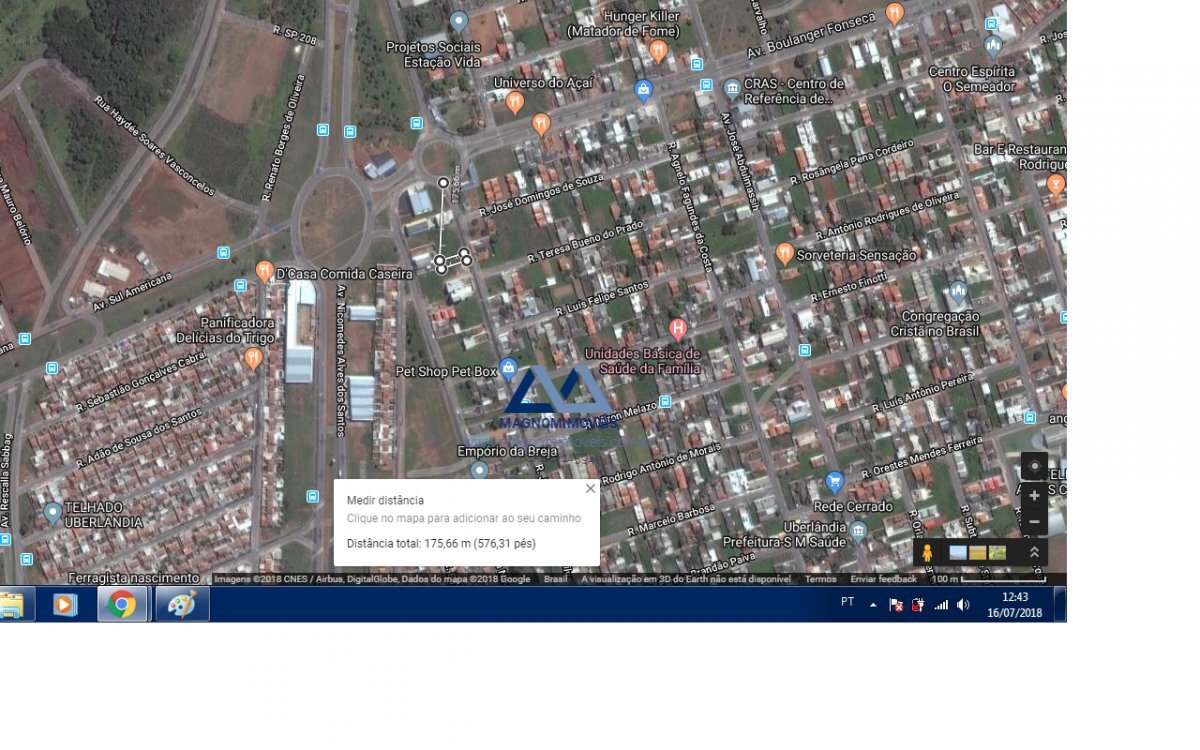1200x750 pixels.
Task: Open the green imagery thumbnail
Action: (997, 553)
